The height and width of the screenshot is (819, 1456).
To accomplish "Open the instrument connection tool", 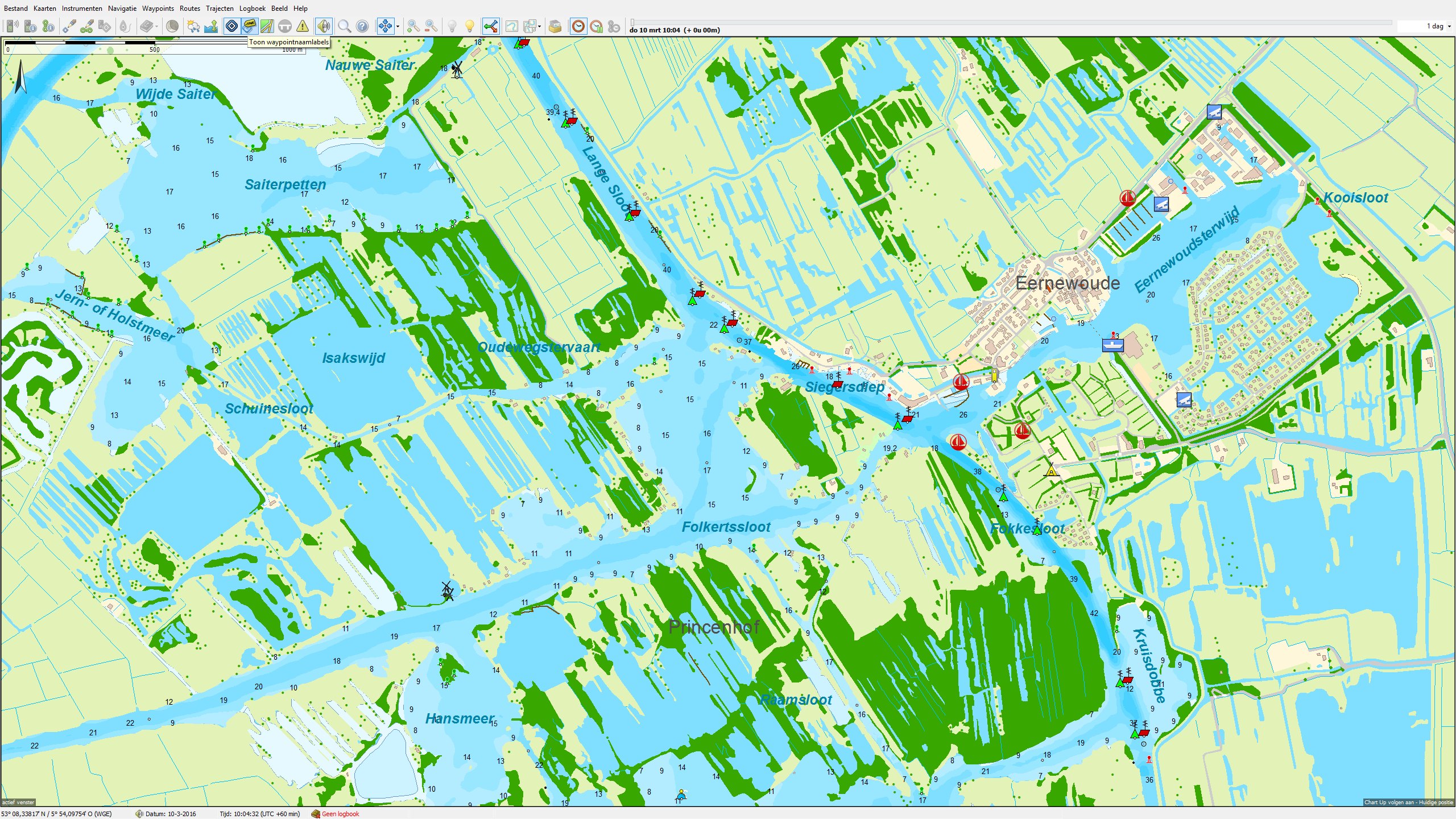I will pyautogui.click(x=13, y=26).
